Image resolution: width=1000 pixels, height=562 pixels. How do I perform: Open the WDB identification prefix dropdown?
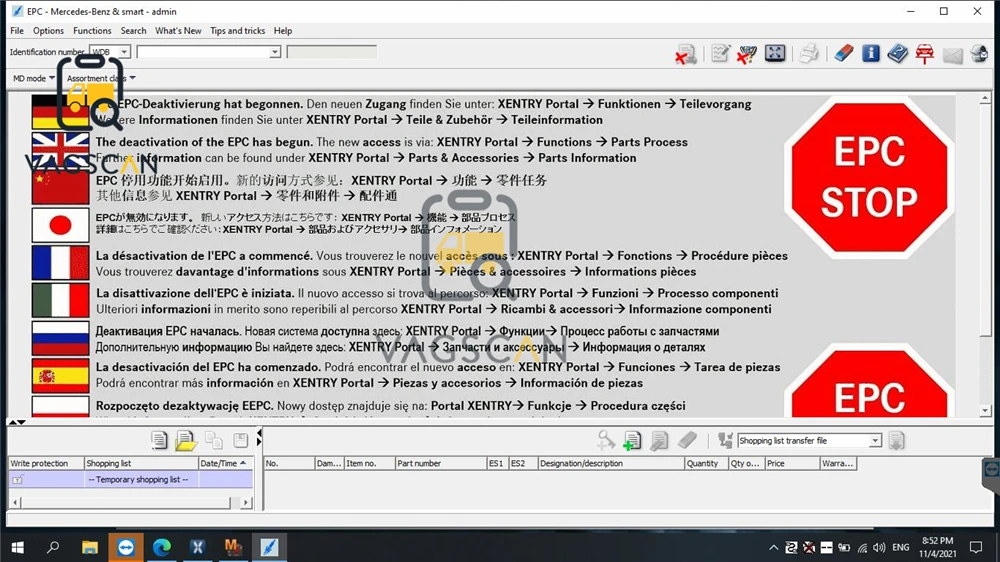124,52
